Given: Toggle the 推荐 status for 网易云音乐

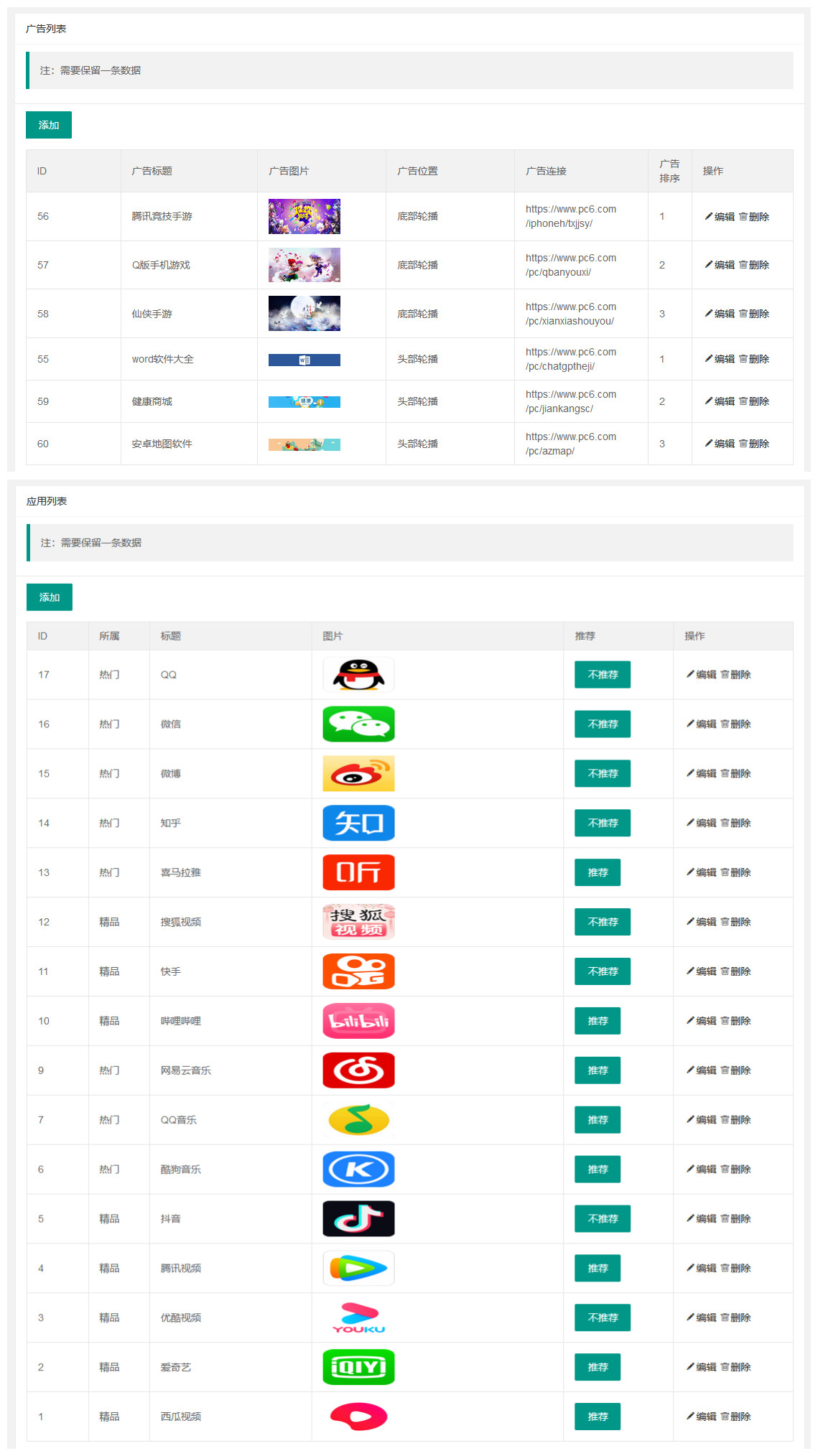Looking at the screenshot, I should point(598,1070).
